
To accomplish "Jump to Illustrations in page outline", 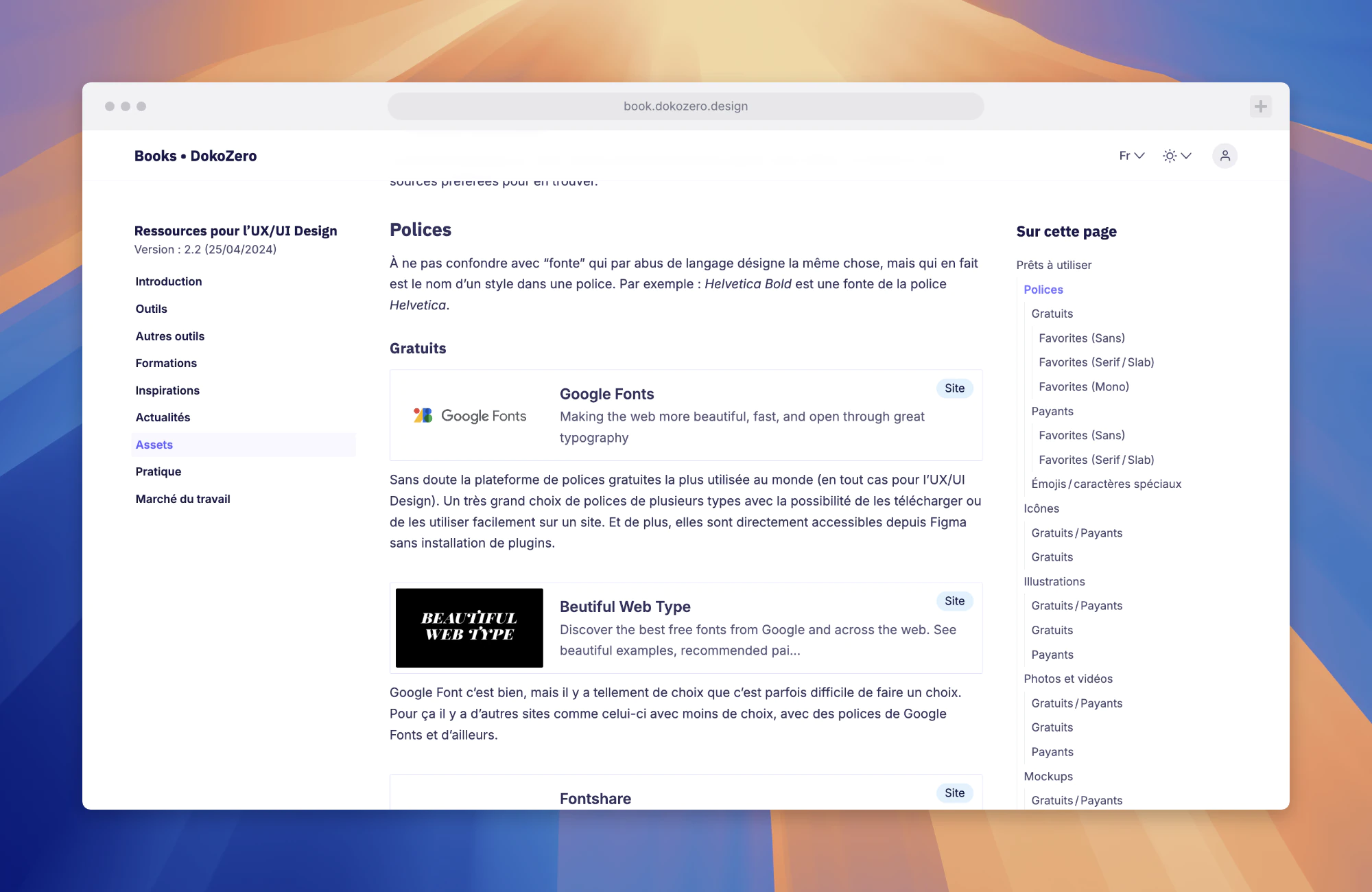I will tap(1054, 582).
